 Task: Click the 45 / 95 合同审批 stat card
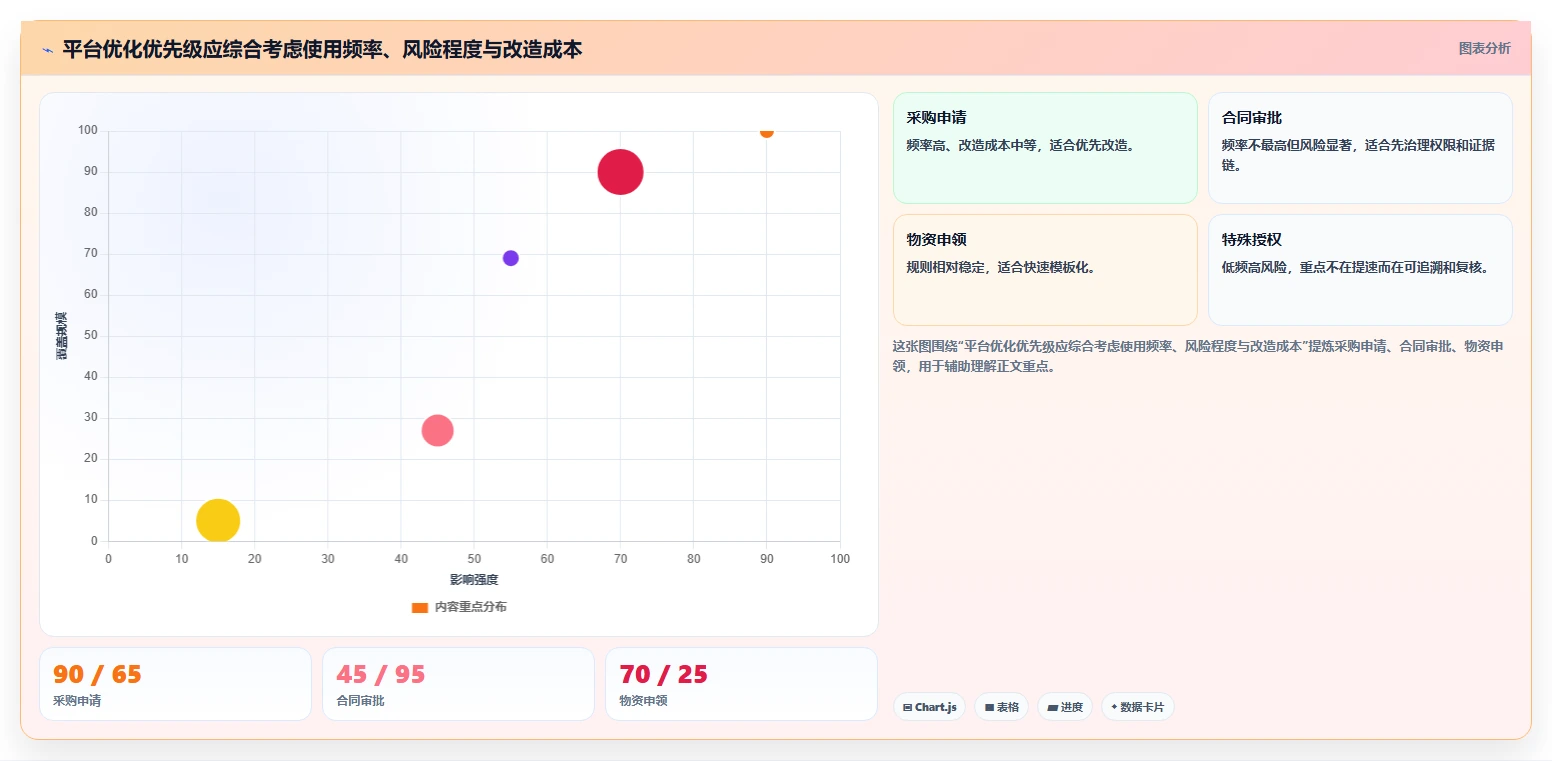[x=458, y=684]
